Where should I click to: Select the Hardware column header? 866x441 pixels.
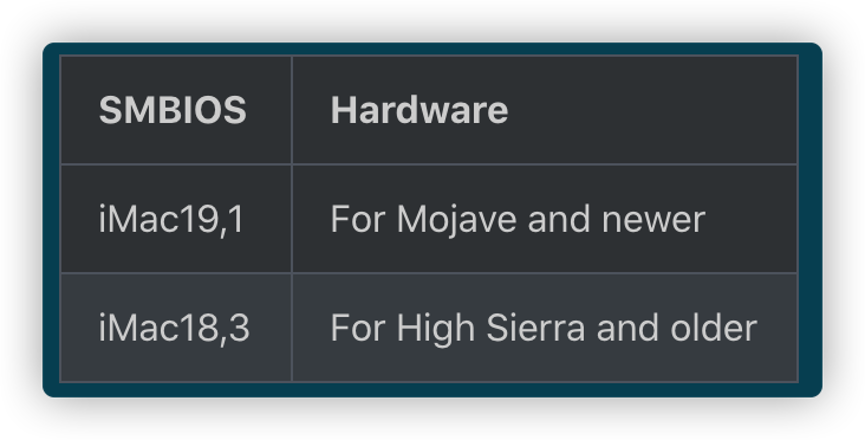tap(545, 109)
